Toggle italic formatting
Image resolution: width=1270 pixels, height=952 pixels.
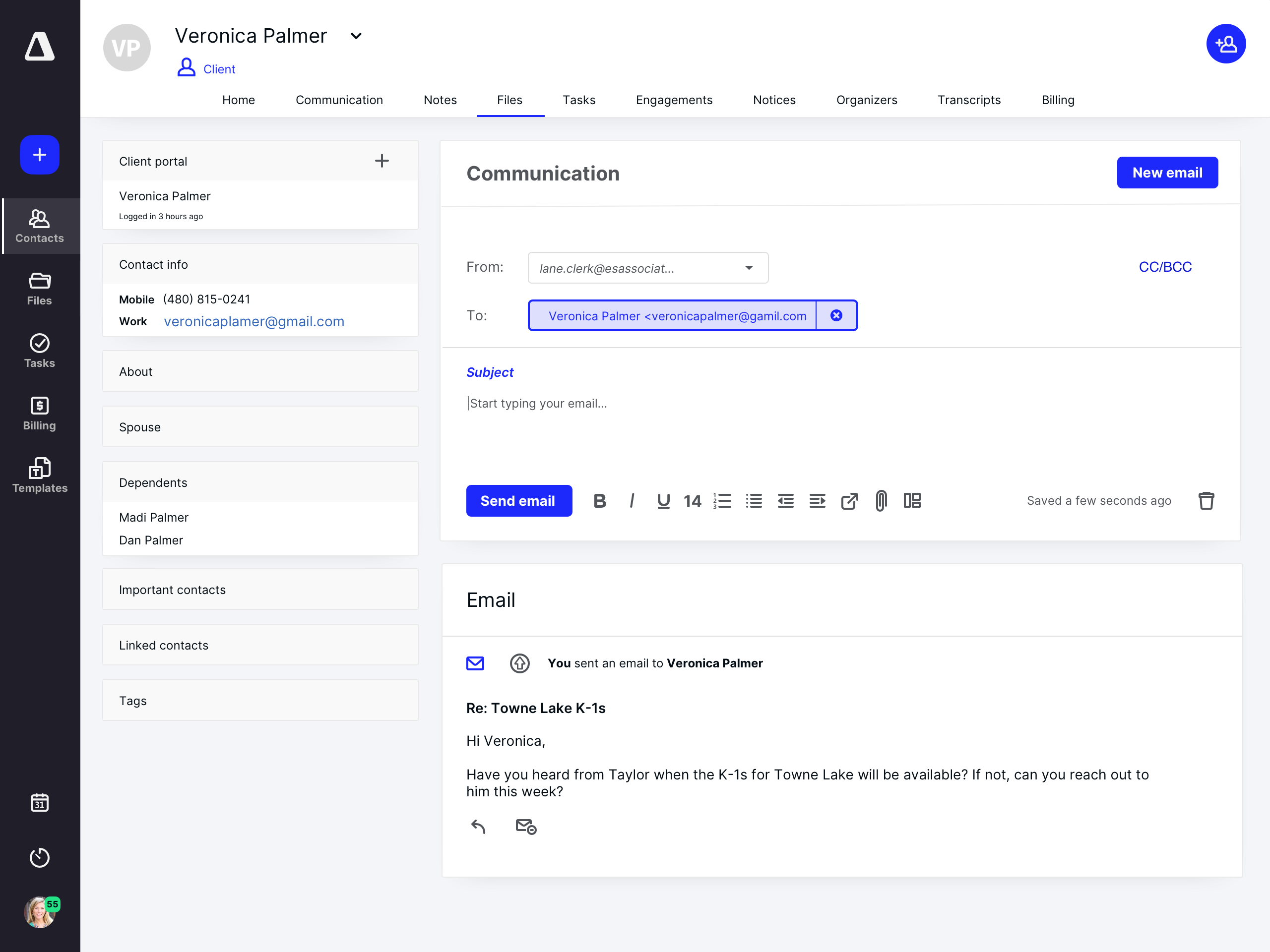pos(632,500)
